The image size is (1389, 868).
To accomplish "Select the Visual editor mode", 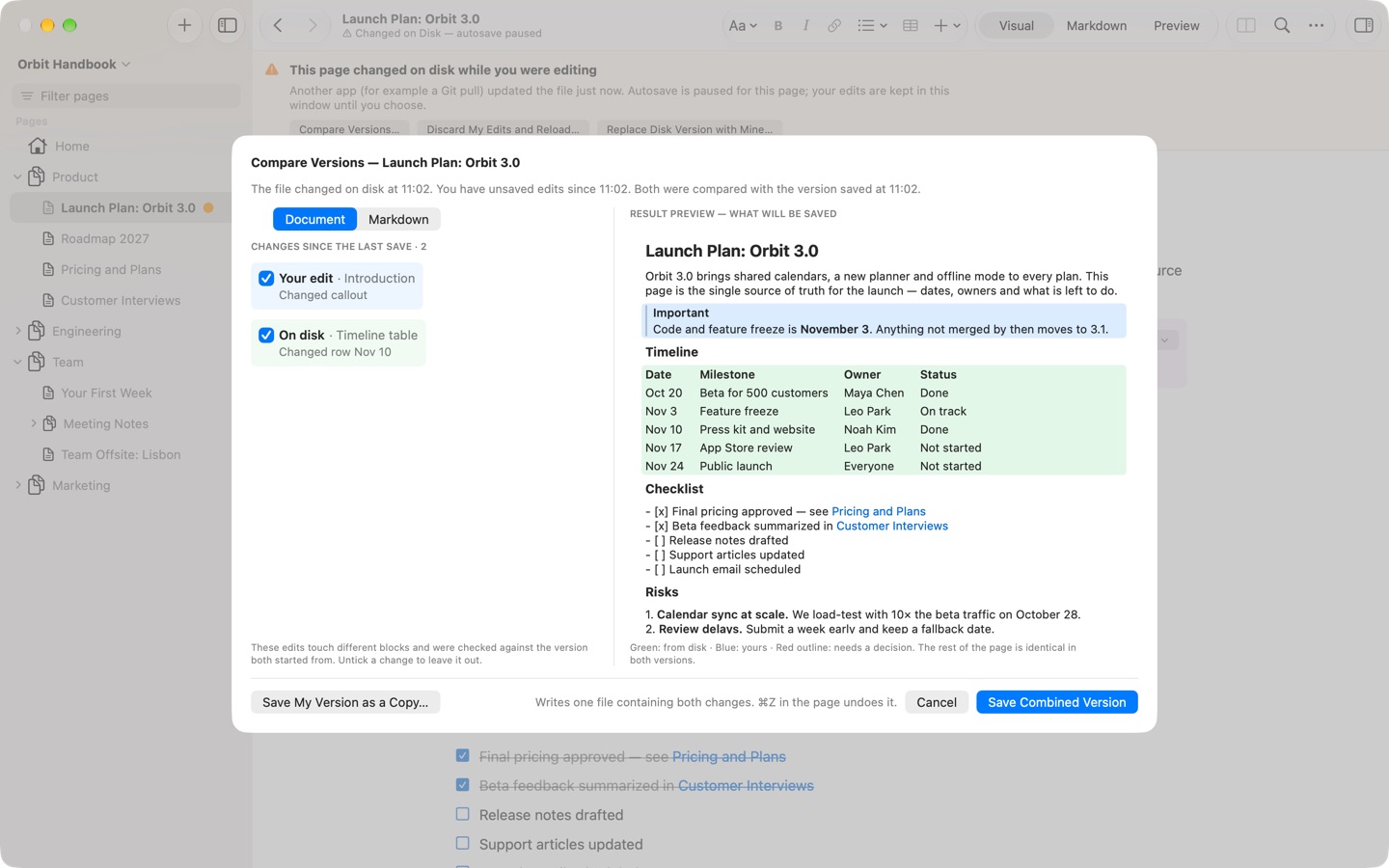I will 1016,26.
